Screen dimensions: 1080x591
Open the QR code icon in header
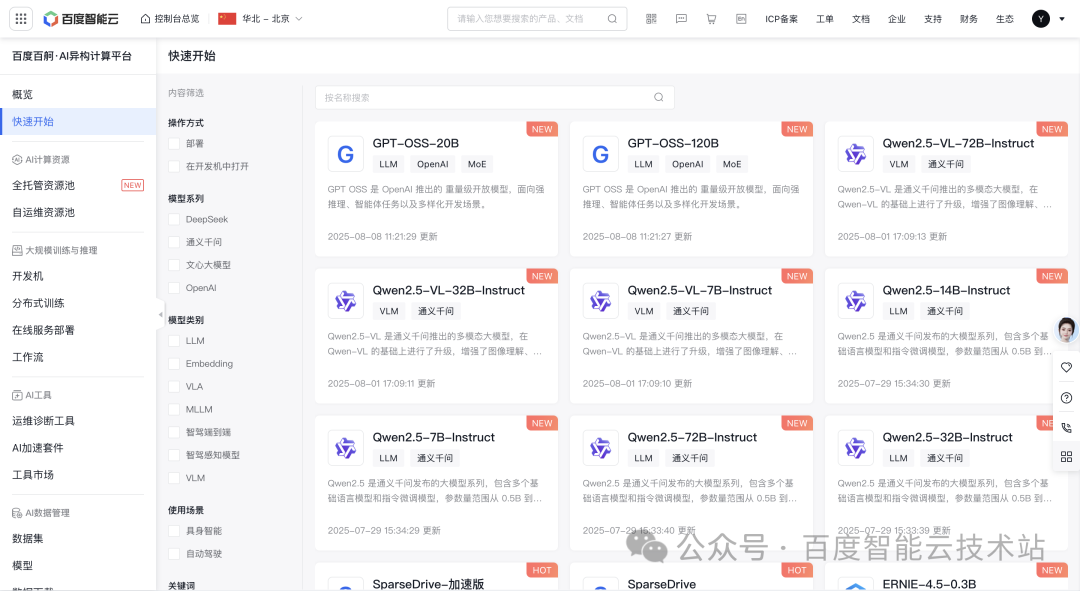pos(651,19)
